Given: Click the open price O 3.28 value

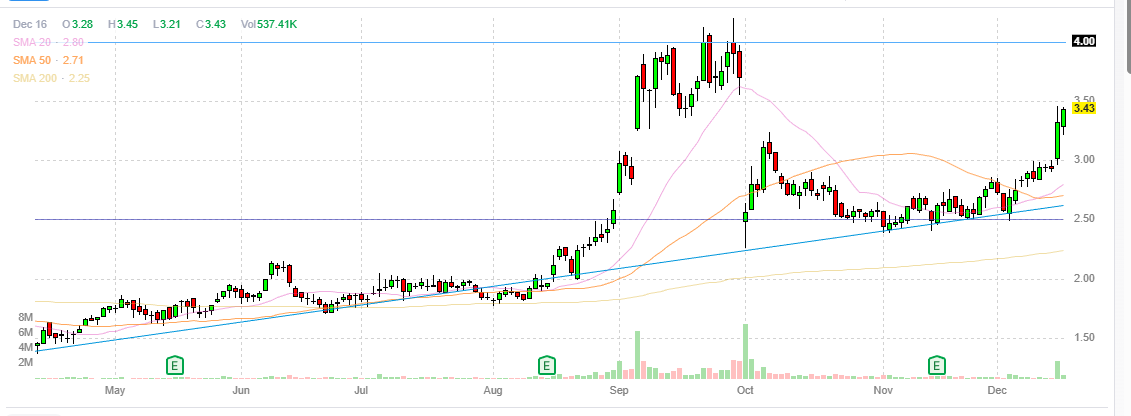Looking at the screenshot, I should click(77, 25).
